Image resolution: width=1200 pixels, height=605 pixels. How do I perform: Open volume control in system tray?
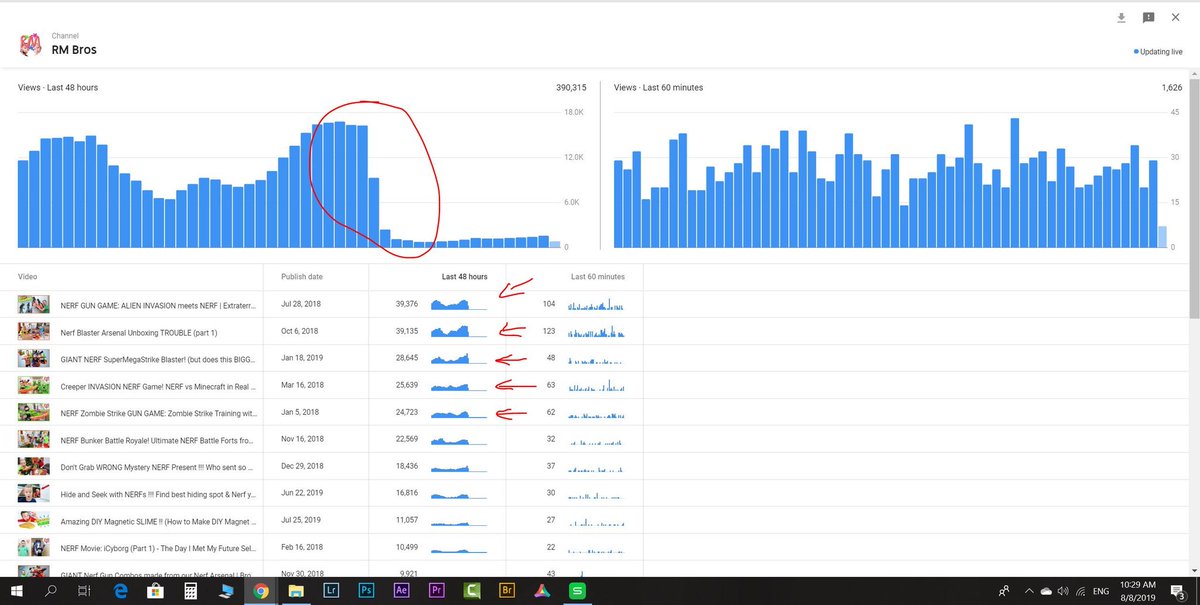click(x=1062, y=591)
